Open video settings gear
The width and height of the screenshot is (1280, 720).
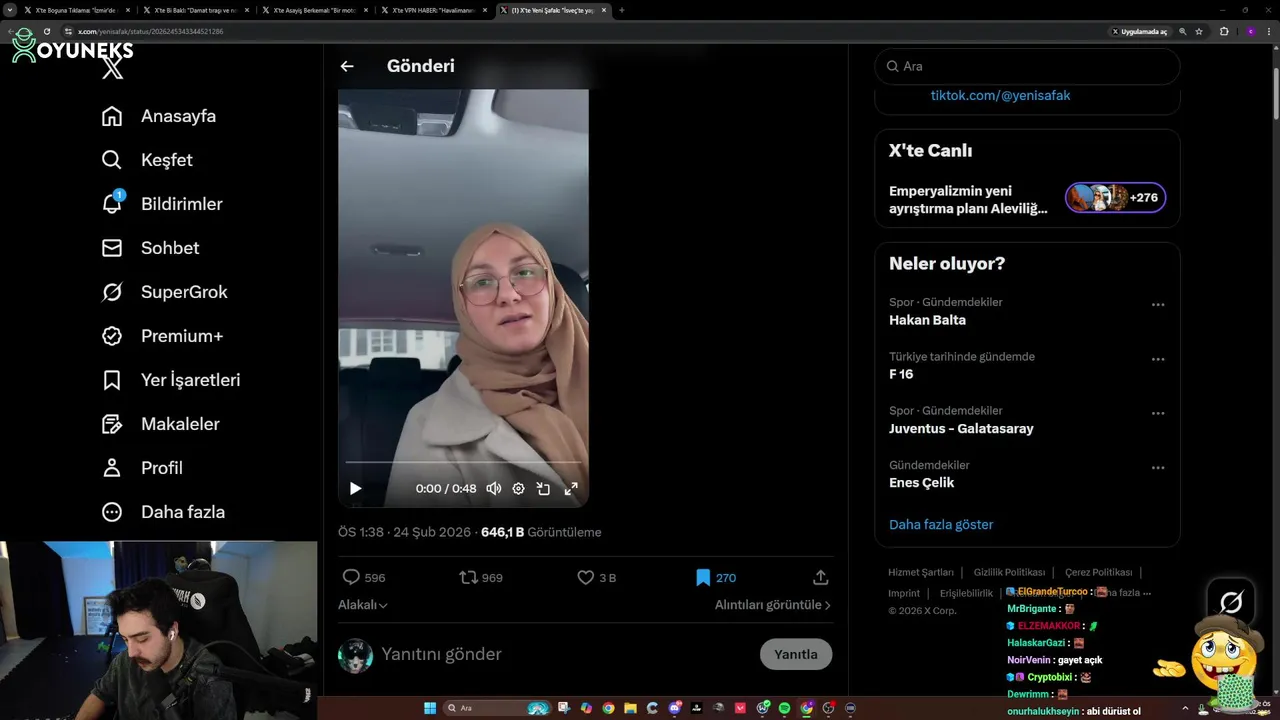tap(518, 489)
